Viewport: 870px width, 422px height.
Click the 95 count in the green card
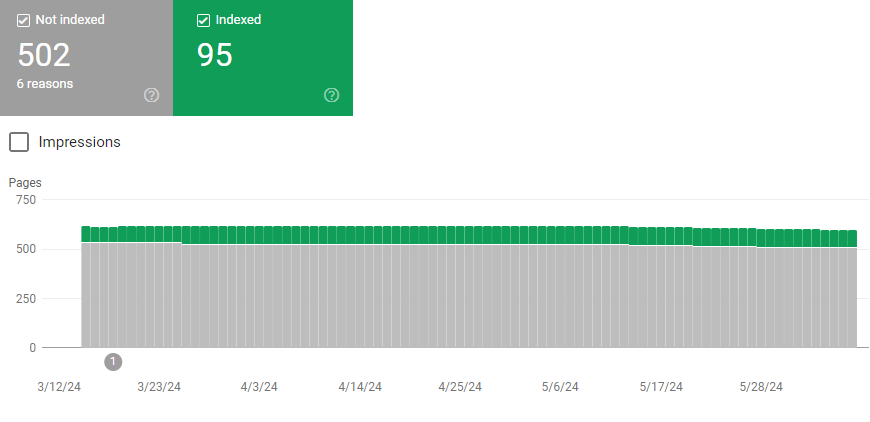click(215, 55)
